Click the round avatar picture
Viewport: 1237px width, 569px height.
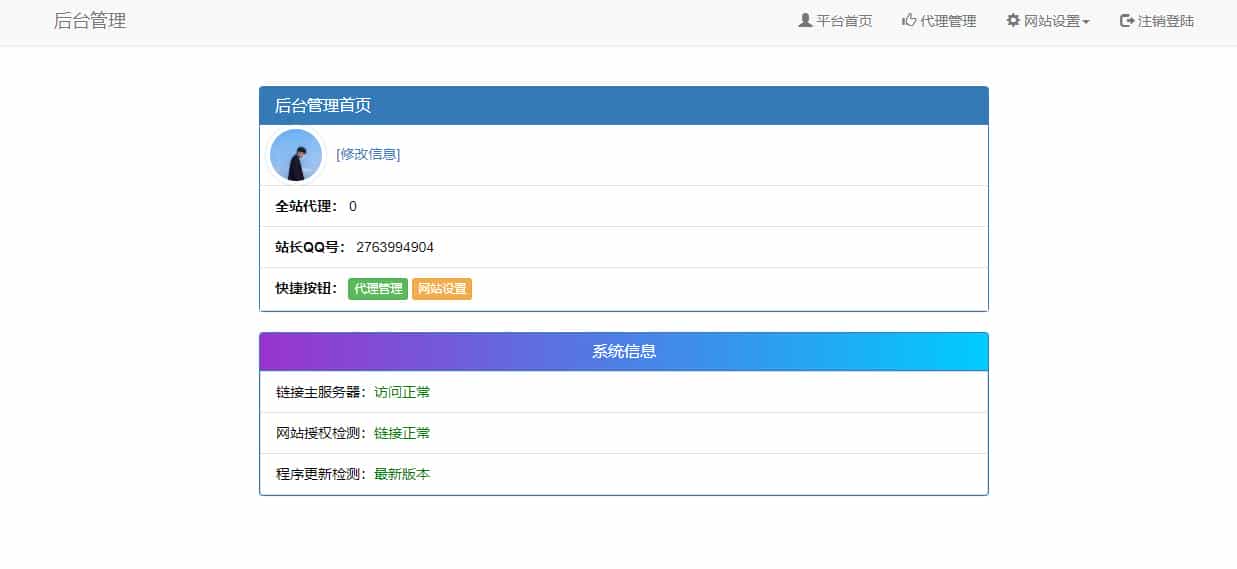point(296,155)
